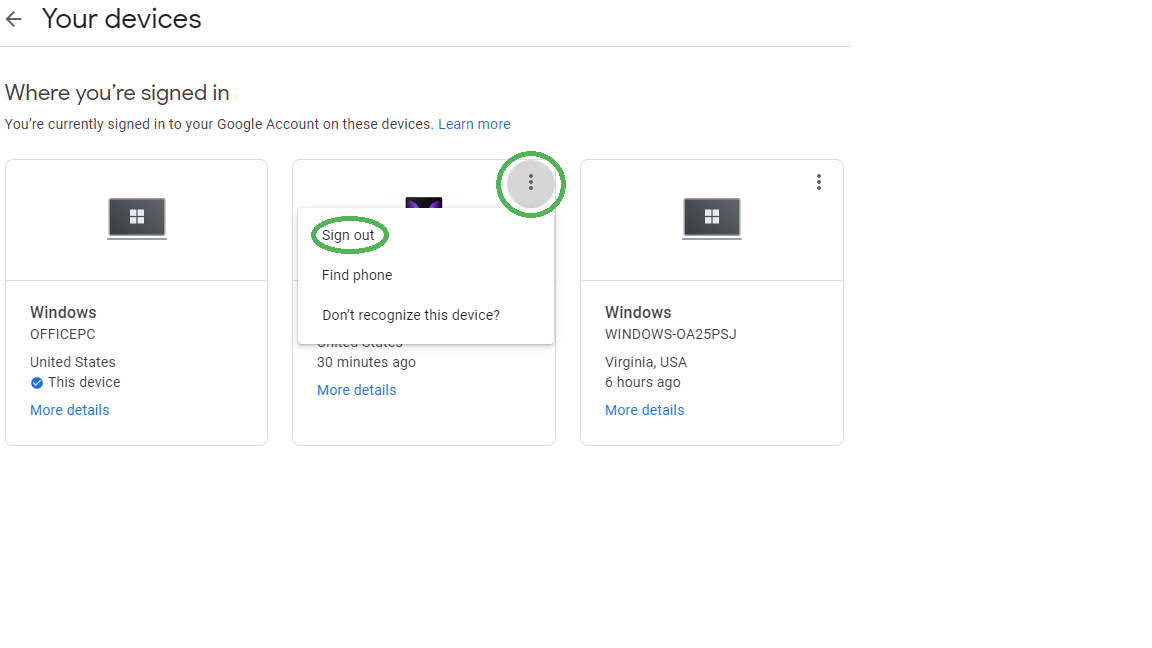
Task: Open the Learn more link
Action: tap(474, 124)
